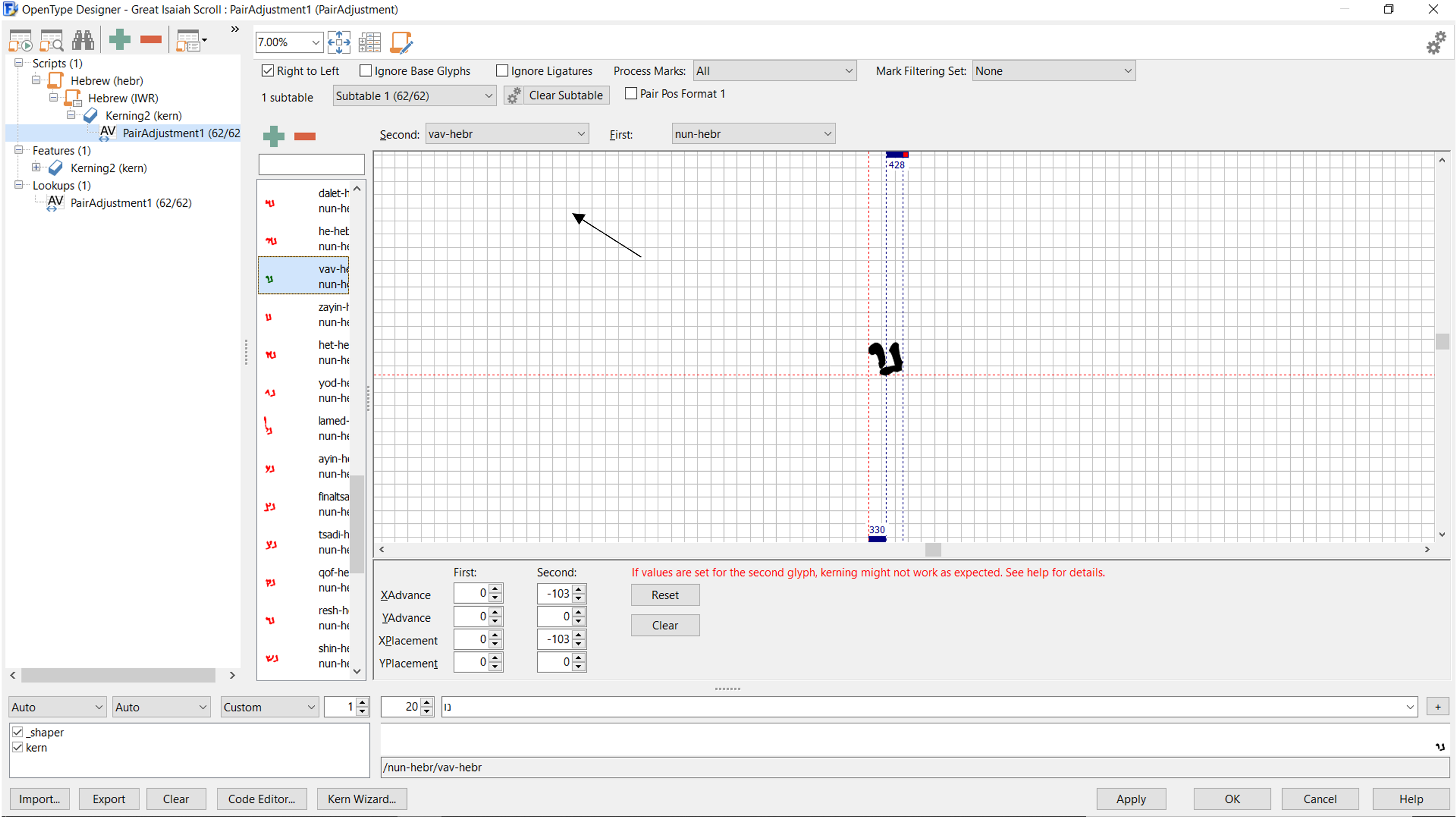1456x820 pixels.
Task: Open the Subtable 1 (62/62) dropdown
Action: coord(414,96)
